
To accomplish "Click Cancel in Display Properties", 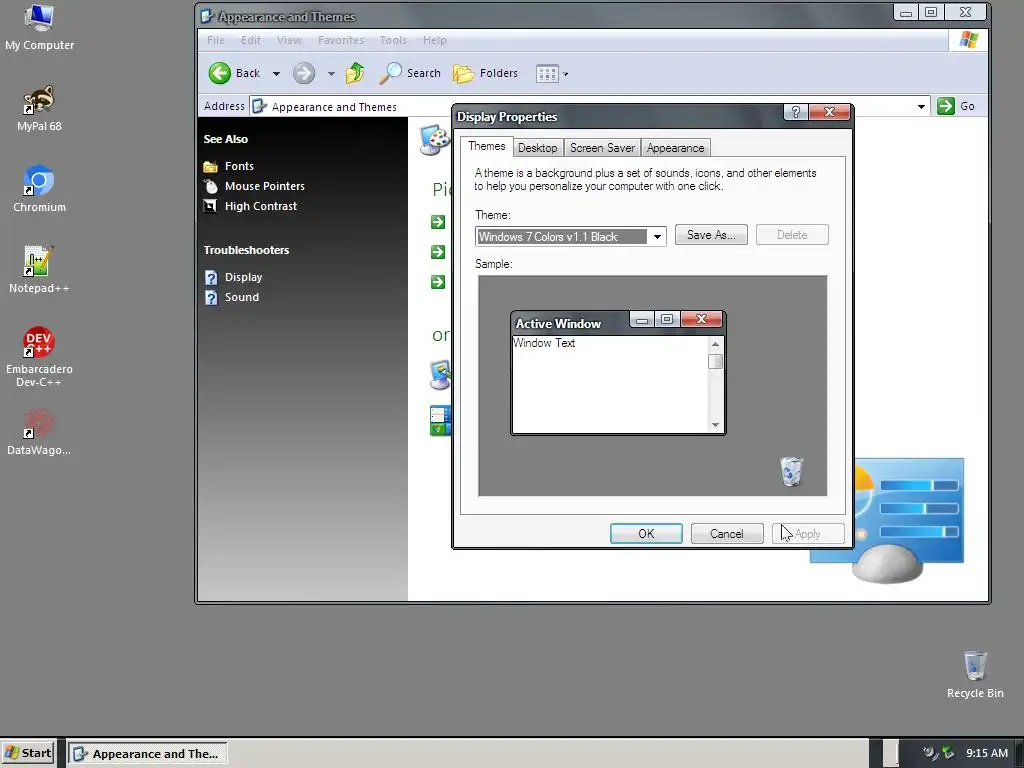I will [x=727, y=534].
